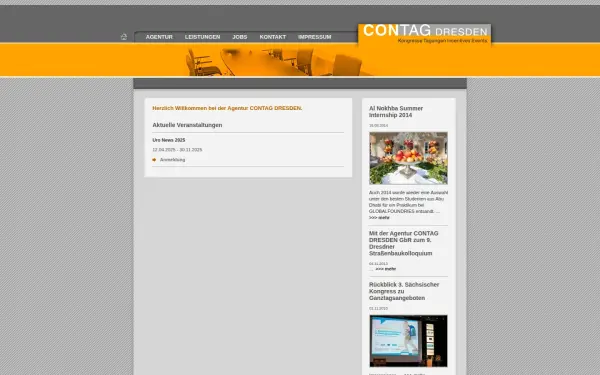The height and width of the screenshot is (375, 600).
Task: Open Rückblick 3. Sächsischer Kongress headline
Action: [x=404, y=291]
